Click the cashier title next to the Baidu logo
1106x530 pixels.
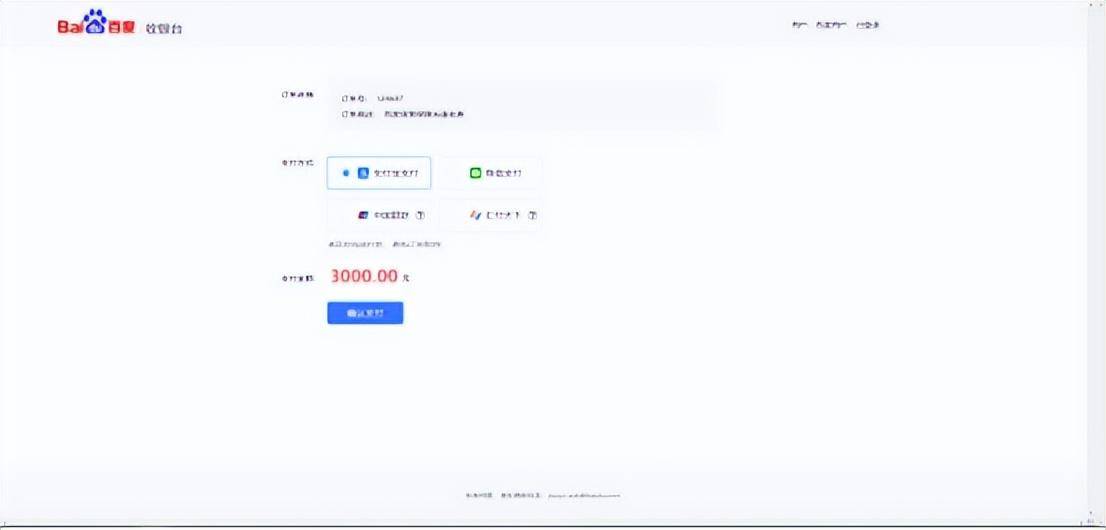[x=164, y=29]
